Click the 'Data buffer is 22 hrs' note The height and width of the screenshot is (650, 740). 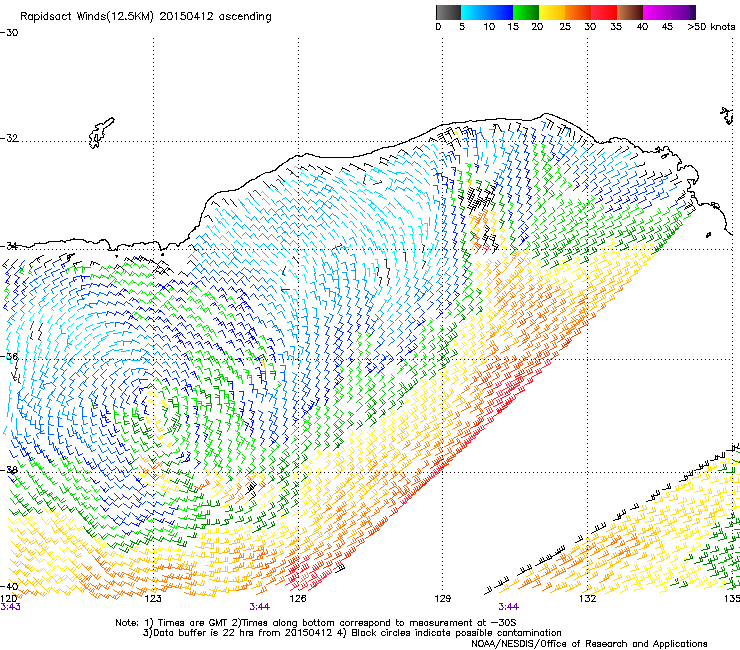pos(352,633)
